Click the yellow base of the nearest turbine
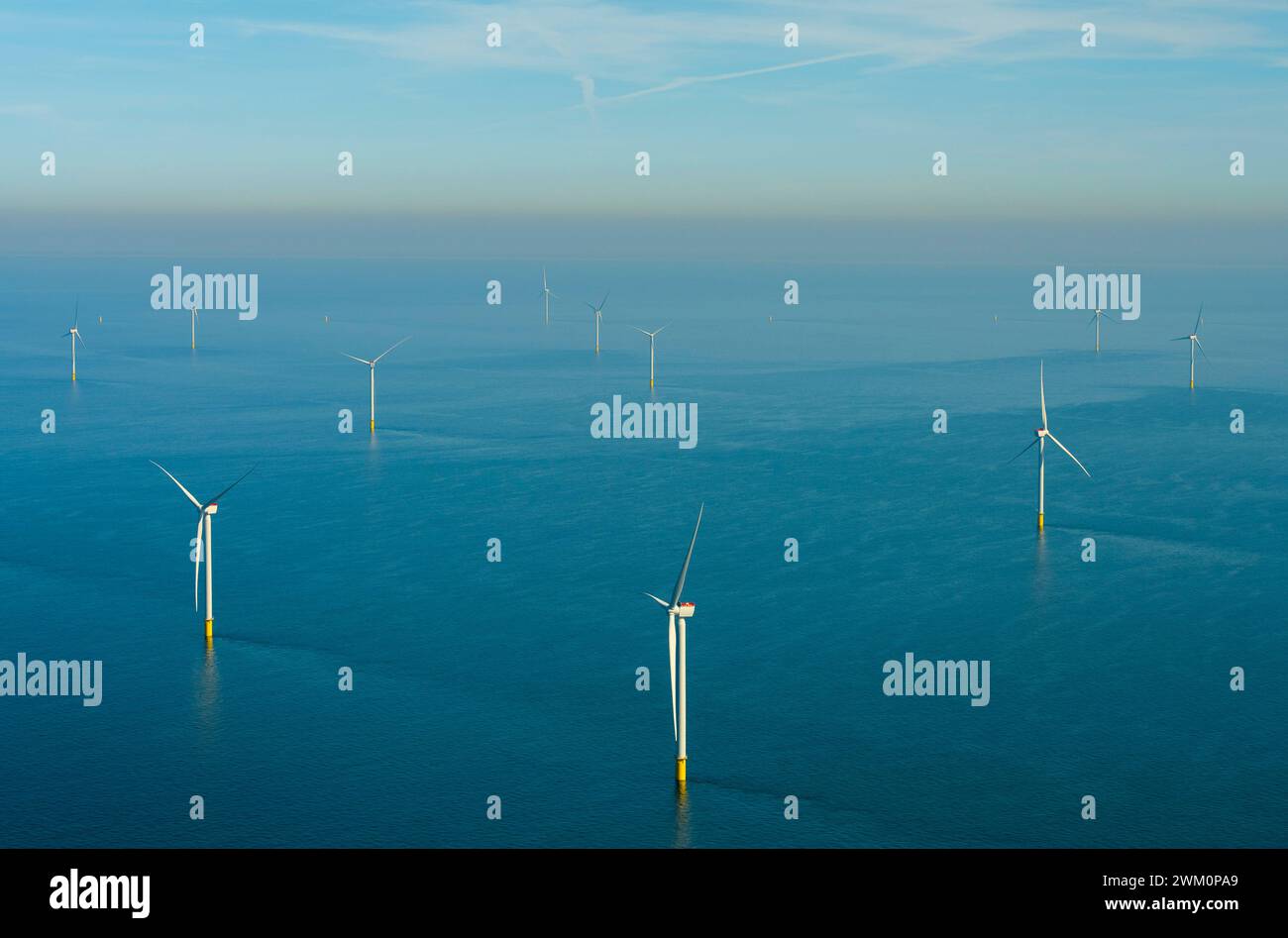 click(x=681, y=770)
